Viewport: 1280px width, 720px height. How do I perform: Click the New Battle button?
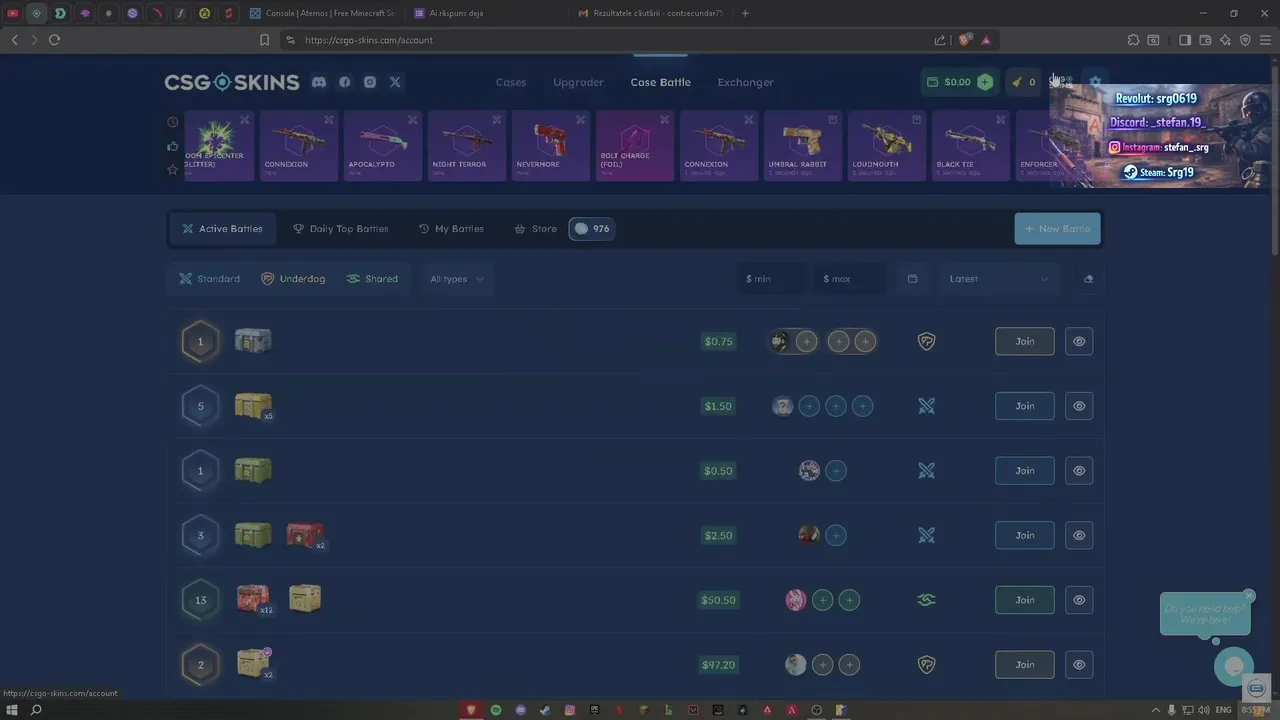click(1057, 229)
